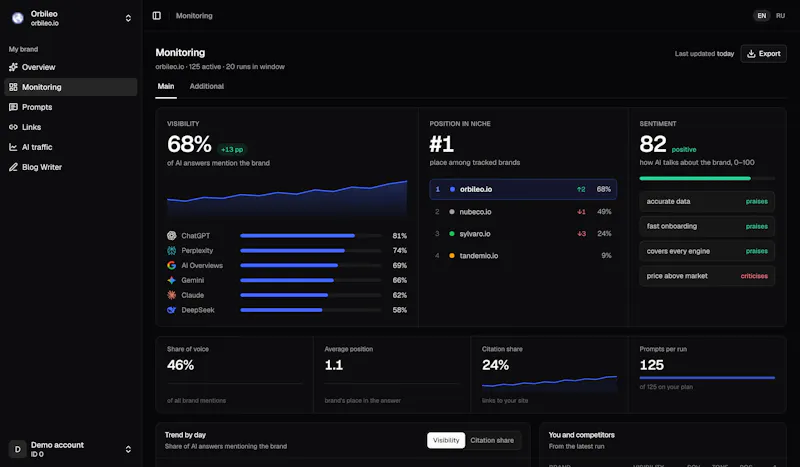Image resolution: width=800 pixels, height=467 pixels.
Task: Click the You and competitors heading
Action: (582, 435)
